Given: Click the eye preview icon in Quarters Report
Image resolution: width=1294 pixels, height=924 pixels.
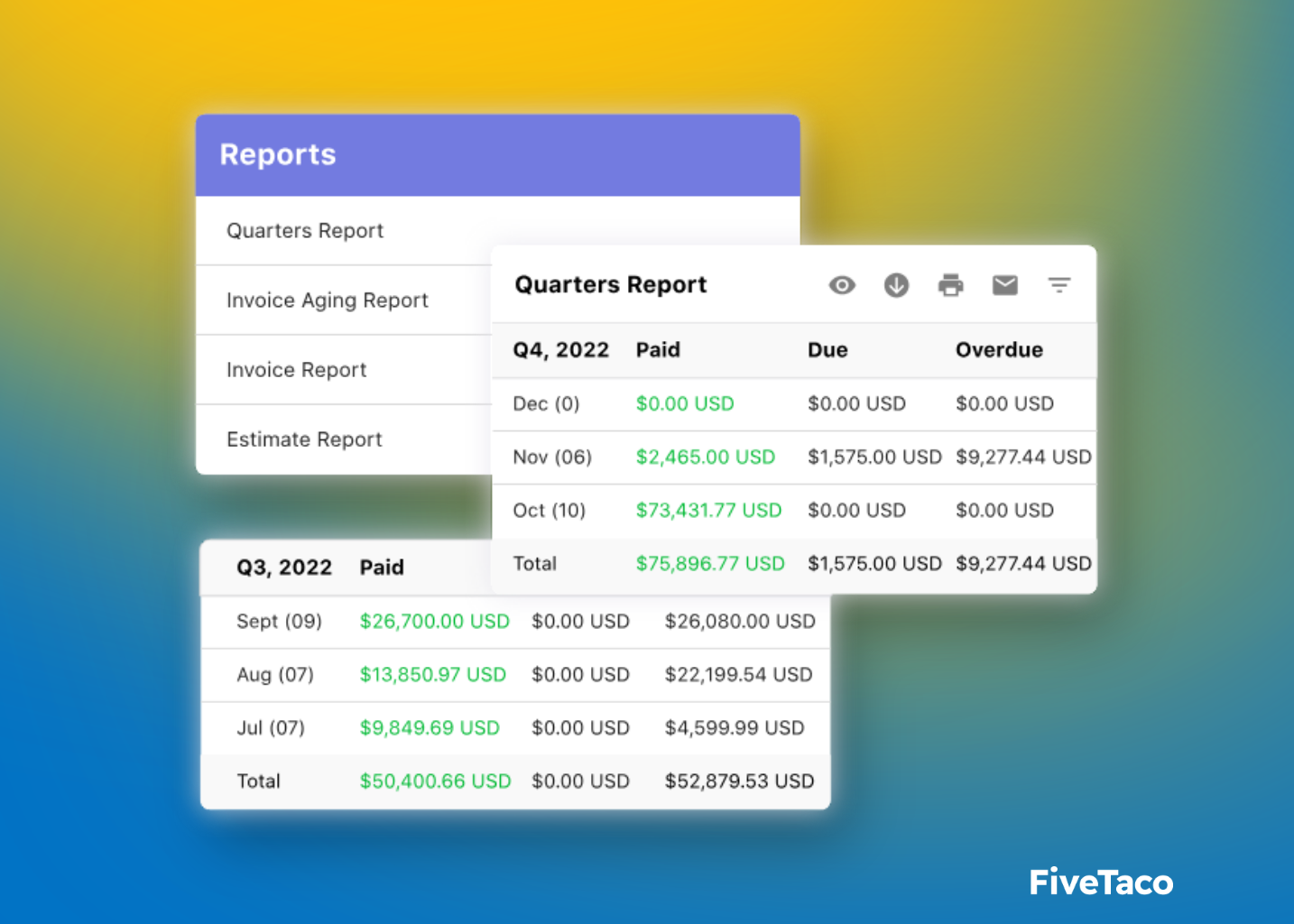Looking at the screenshot, I should tap(842, 286).
